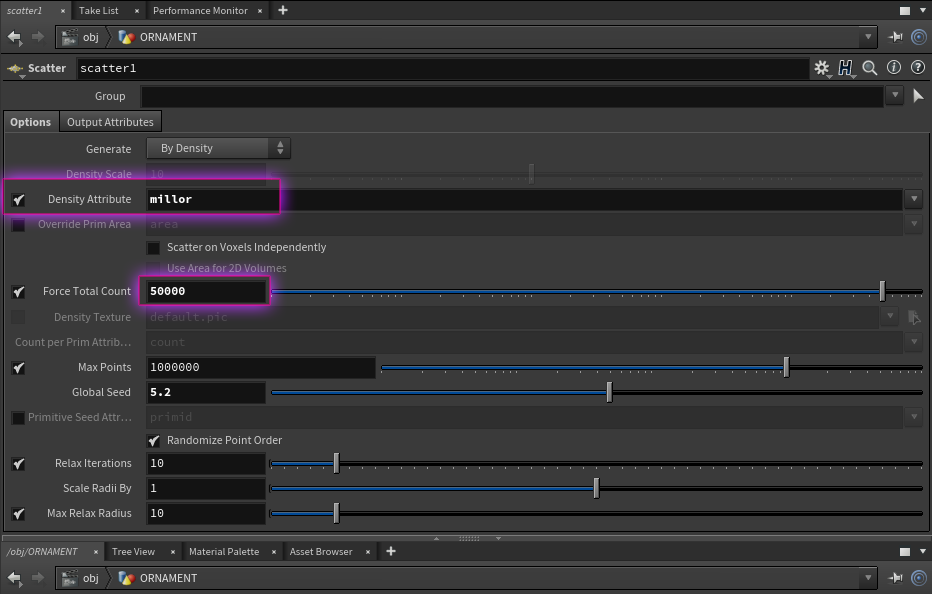
Task: Uncheck Randomize Point Order
Action: (x=153, y=441)
